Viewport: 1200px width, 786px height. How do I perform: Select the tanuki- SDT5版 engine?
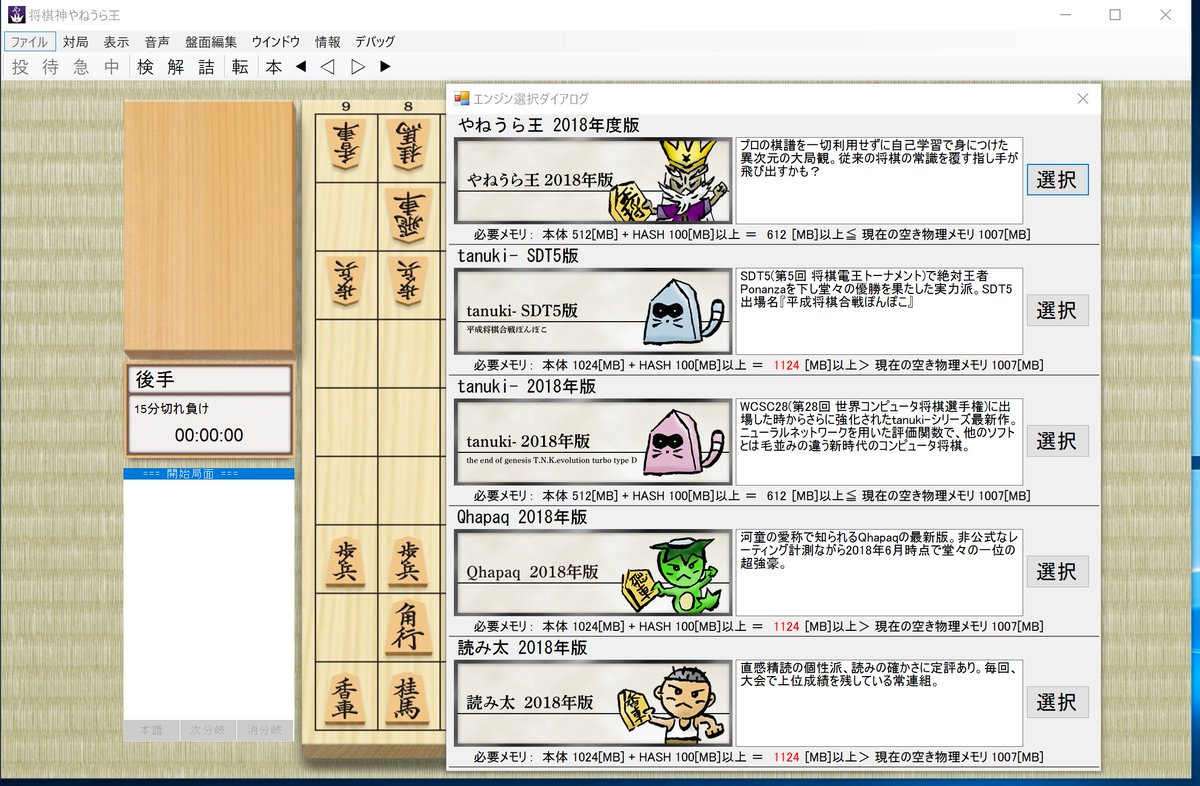pos(1058,310)
